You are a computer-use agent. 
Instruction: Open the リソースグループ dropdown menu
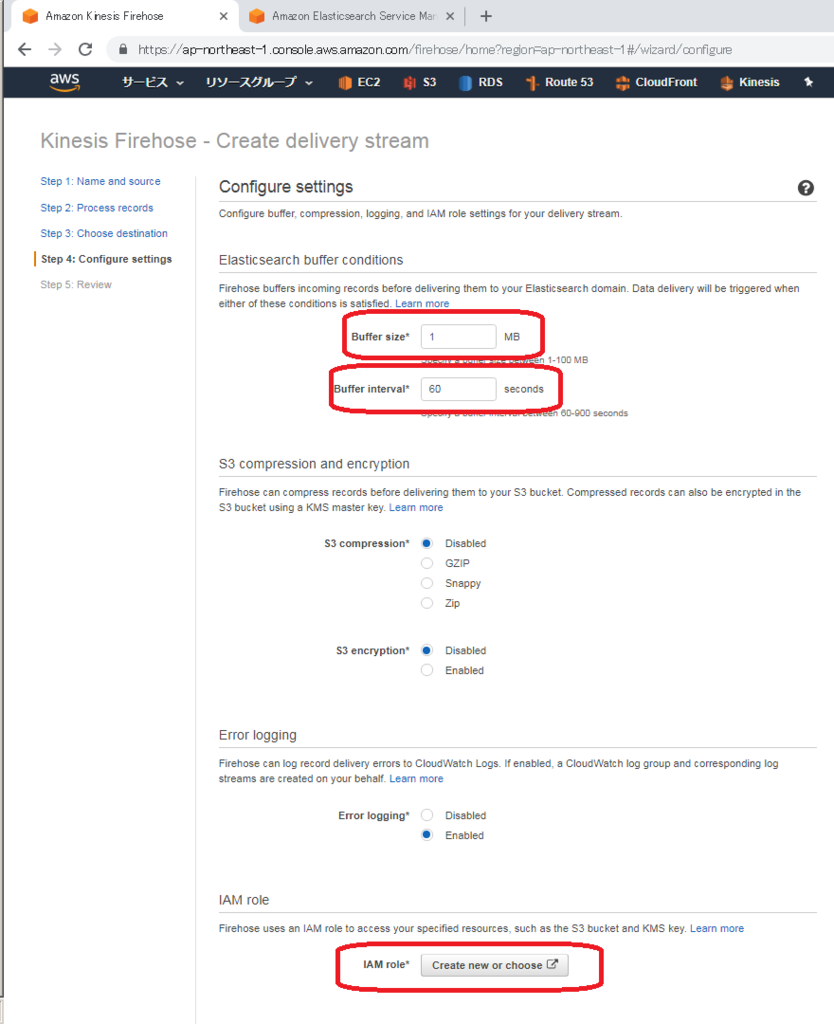coord(259,82)
